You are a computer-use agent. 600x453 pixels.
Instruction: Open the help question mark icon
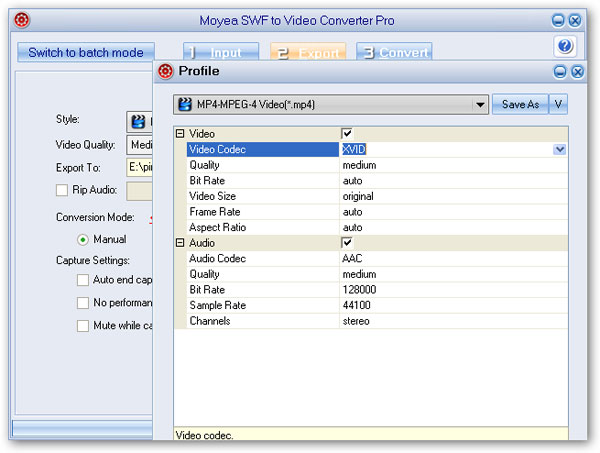point(565,46)
